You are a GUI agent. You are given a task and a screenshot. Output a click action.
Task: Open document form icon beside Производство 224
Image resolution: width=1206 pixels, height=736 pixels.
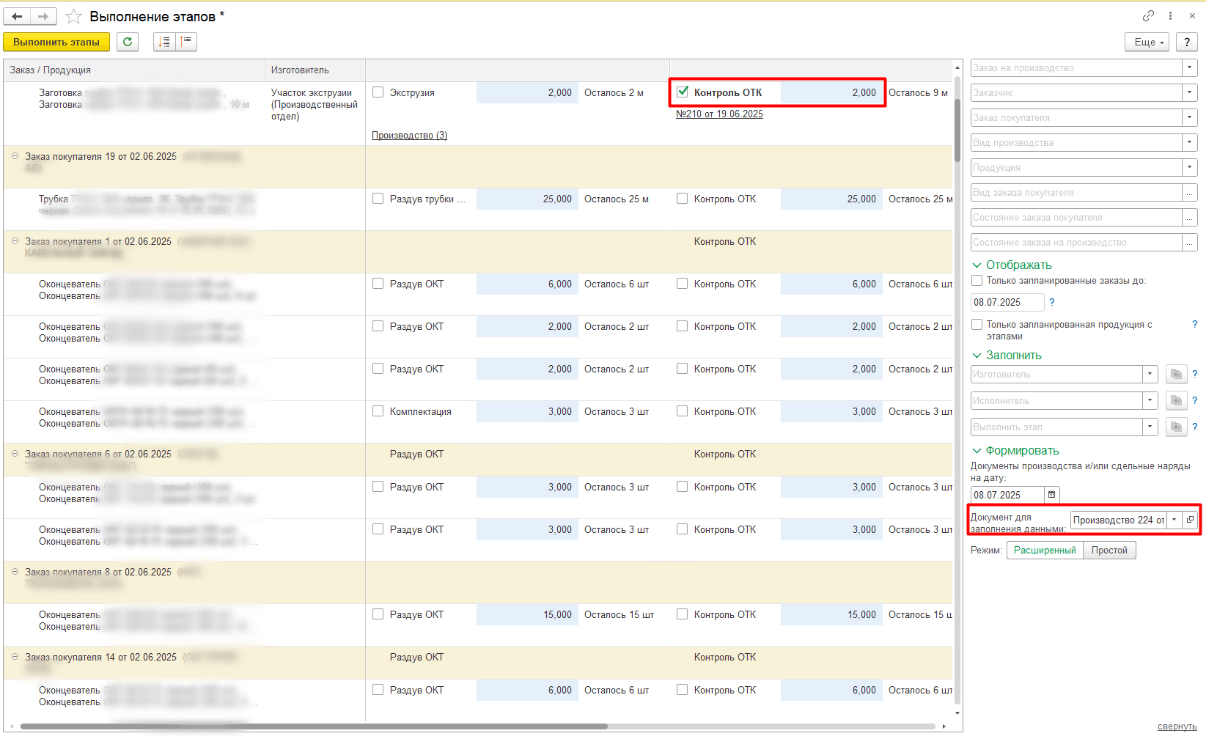1189,520
